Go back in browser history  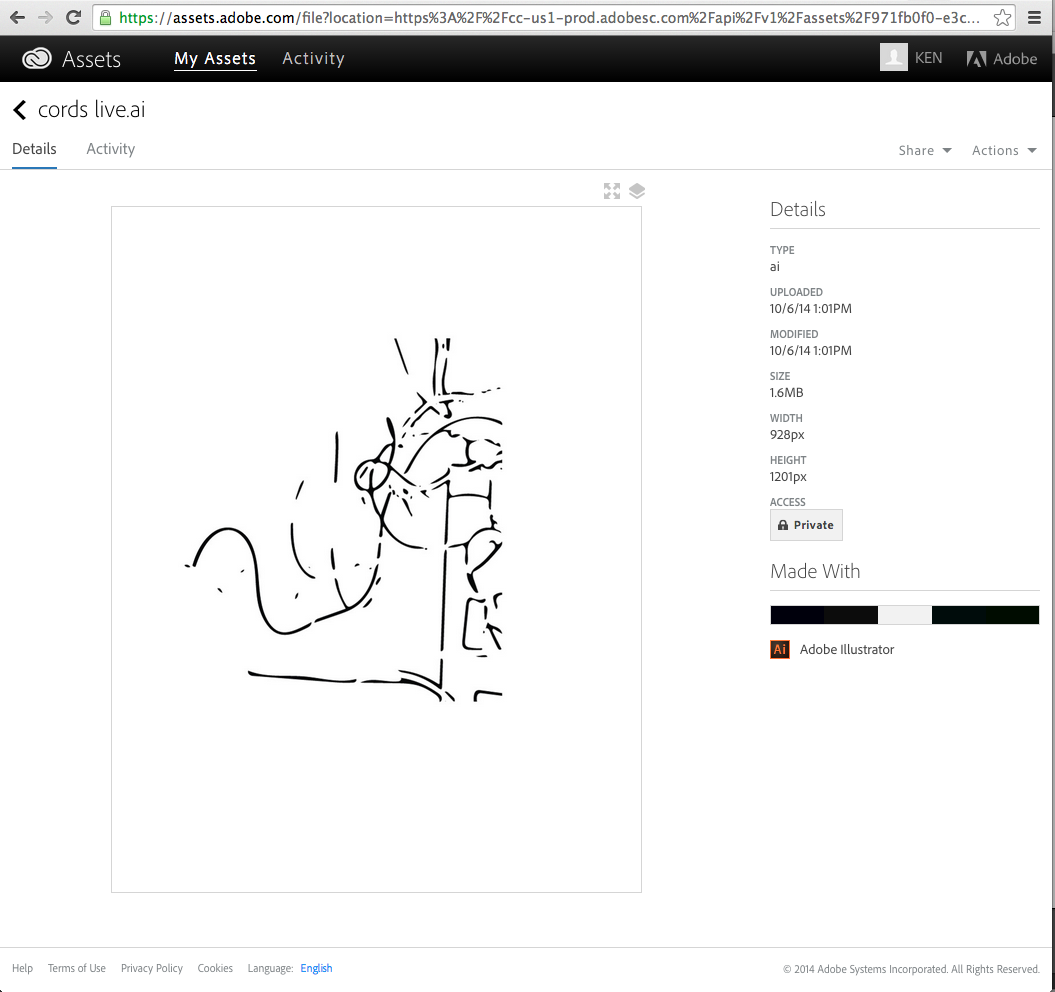coord(17,17)
